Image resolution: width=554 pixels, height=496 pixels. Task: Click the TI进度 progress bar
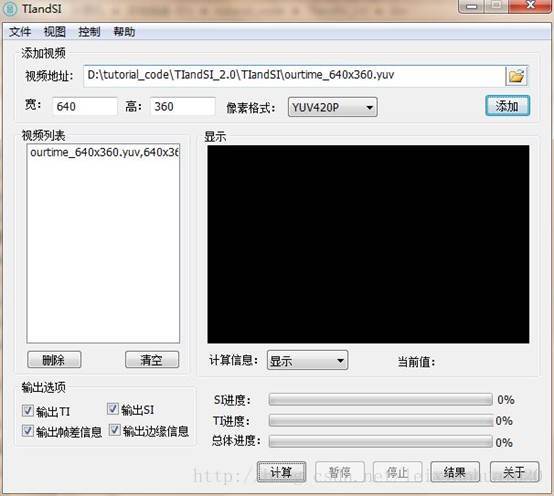[381, 420]
